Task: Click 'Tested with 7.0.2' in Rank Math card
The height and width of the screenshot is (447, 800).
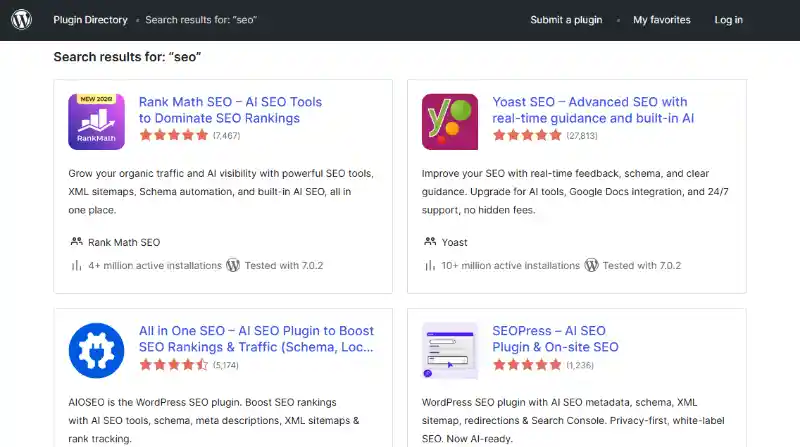Action: pos(284,266)
